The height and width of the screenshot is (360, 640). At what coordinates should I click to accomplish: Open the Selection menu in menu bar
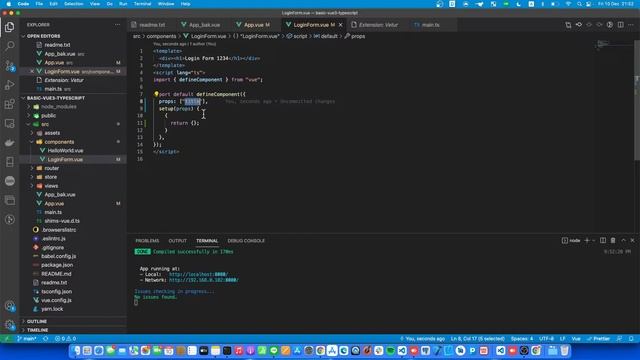click(x=73, y=4)
